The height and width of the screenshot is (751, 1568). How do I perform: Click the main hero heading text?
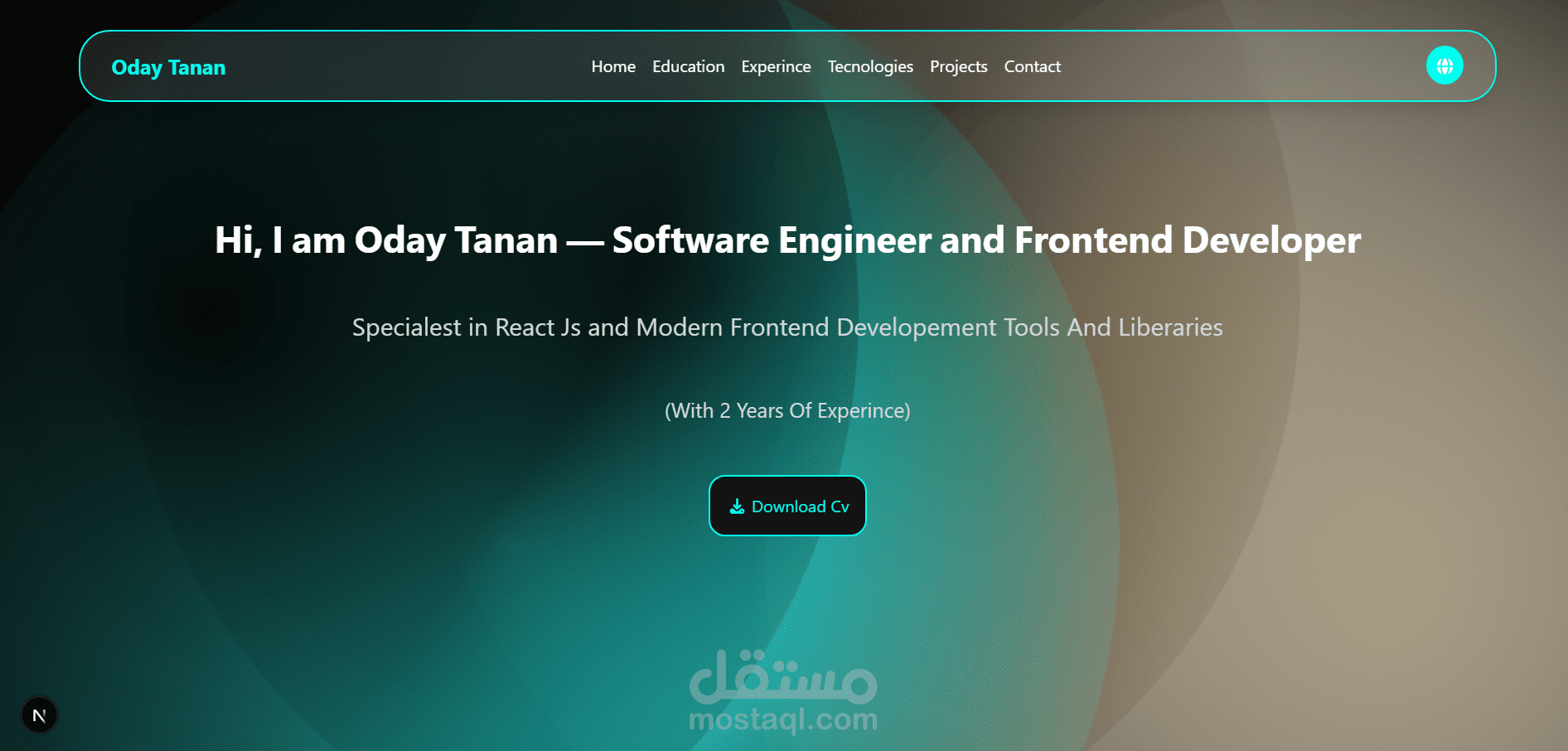point(787,240)
